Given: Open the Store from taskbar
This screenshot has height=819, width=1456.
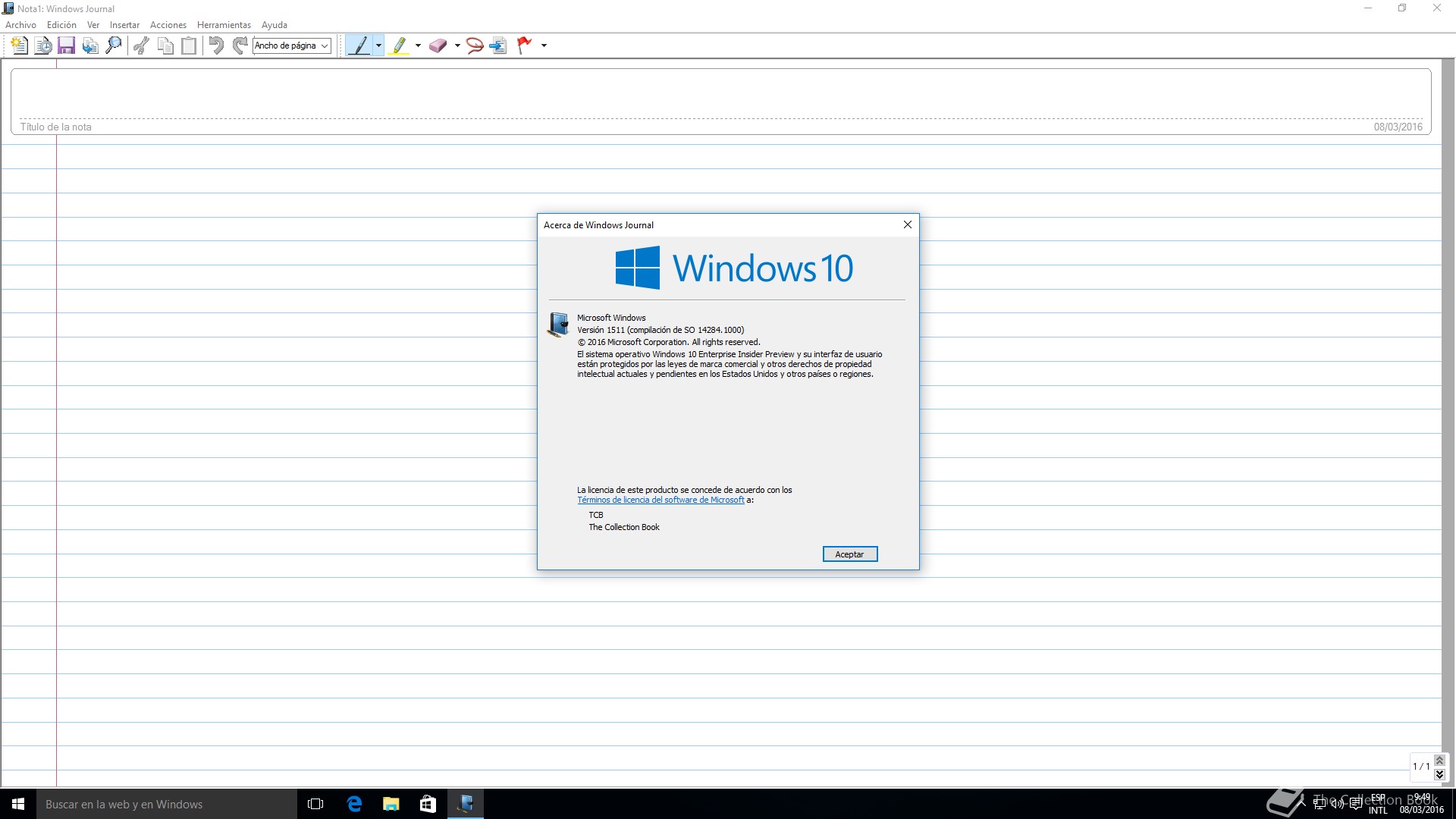Looking at the screenshot, I should 428,804.
